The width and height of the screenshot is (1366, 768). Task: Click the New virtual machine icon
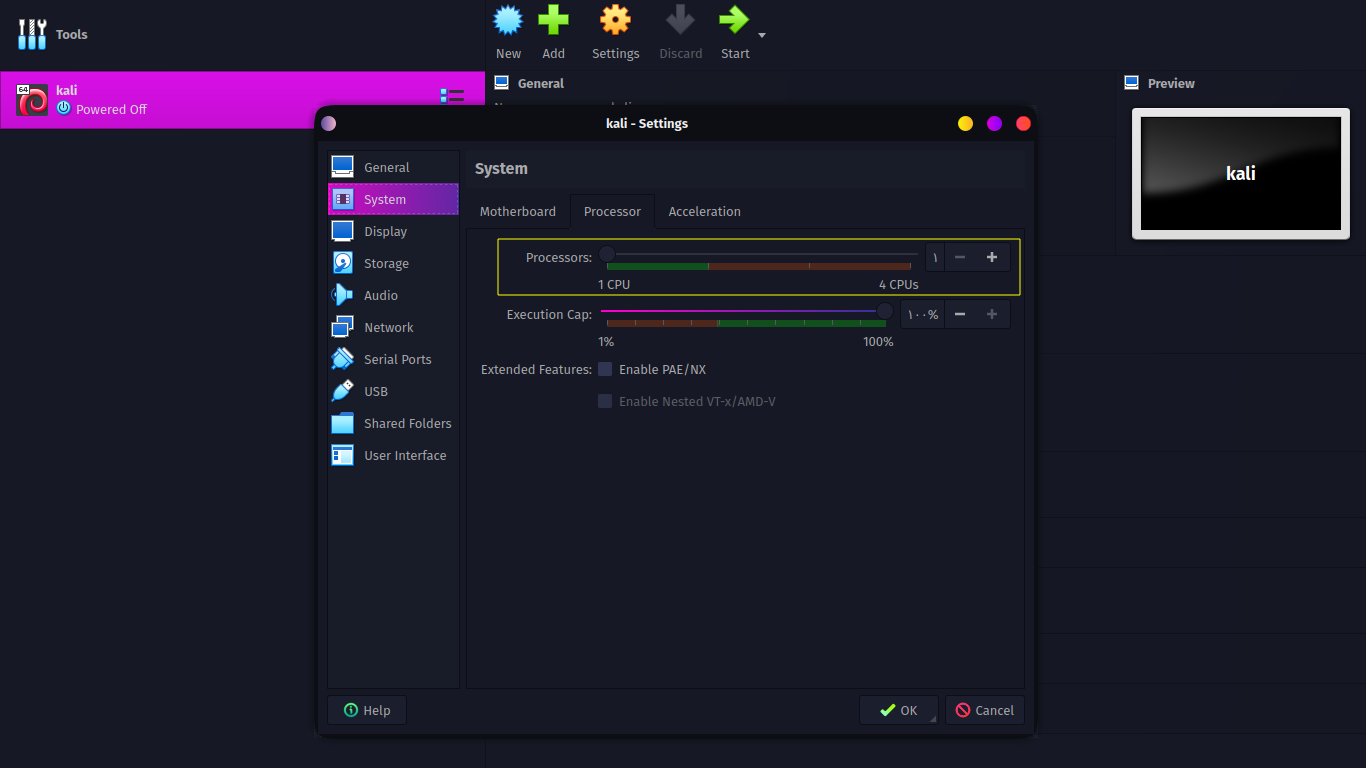click(508, 20)
